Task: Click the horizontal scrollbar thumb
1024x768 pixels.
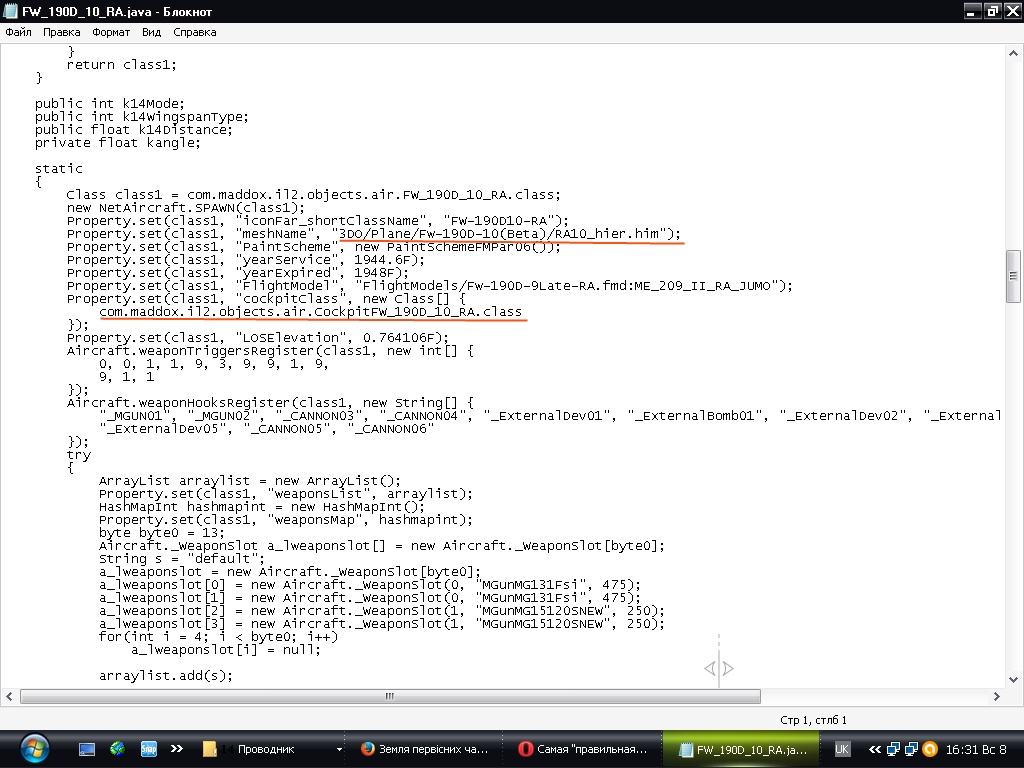Action: click(x=390, y=696)
